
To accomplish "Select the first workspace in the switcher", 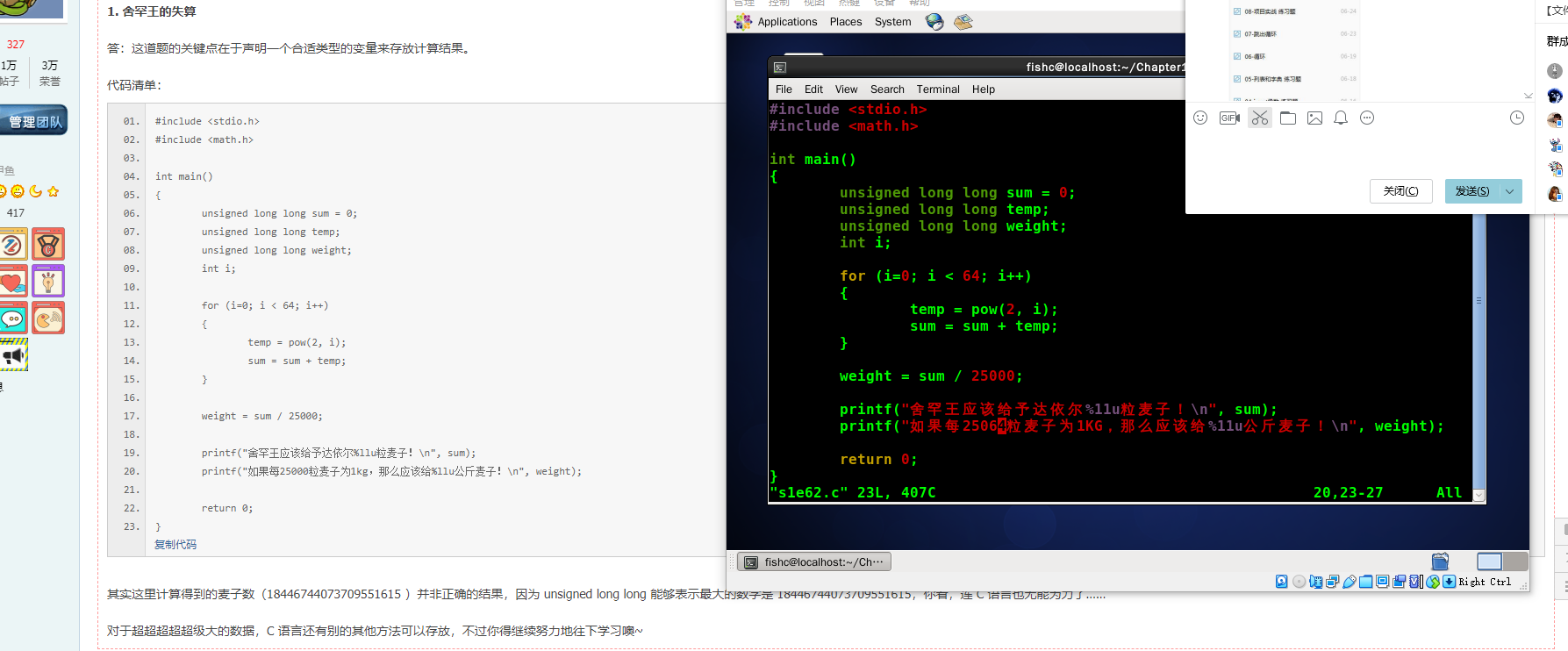I will click(1489, 562).
